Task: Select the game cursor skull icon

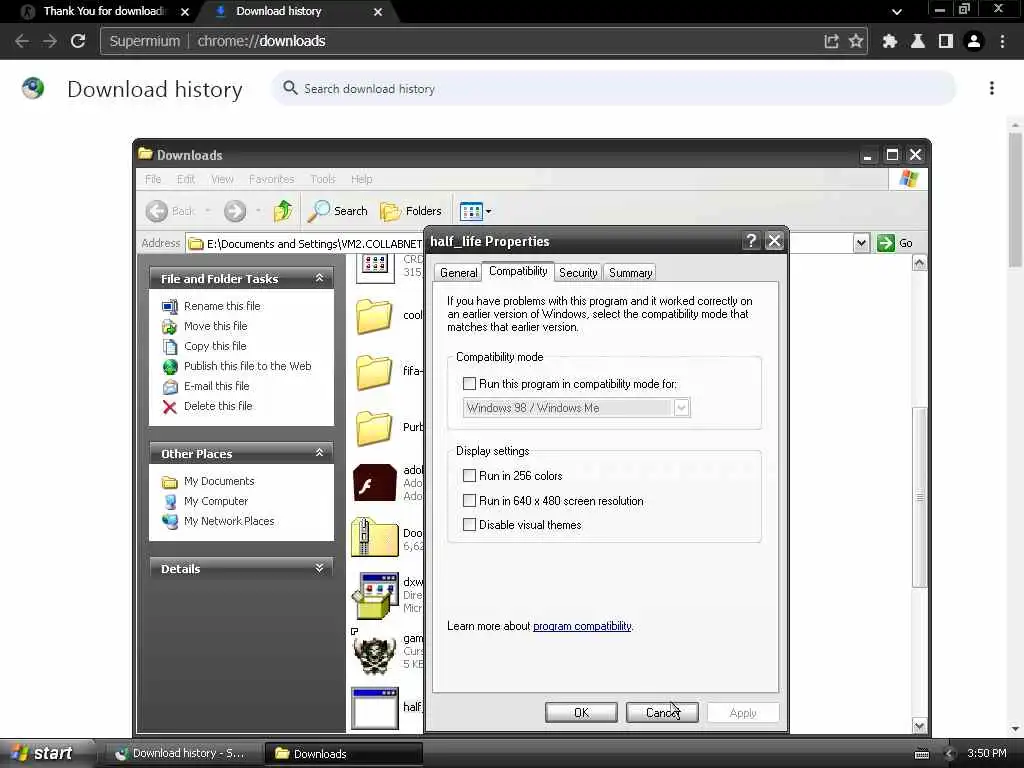Action: pyautogui.click(x=375, y=652)
